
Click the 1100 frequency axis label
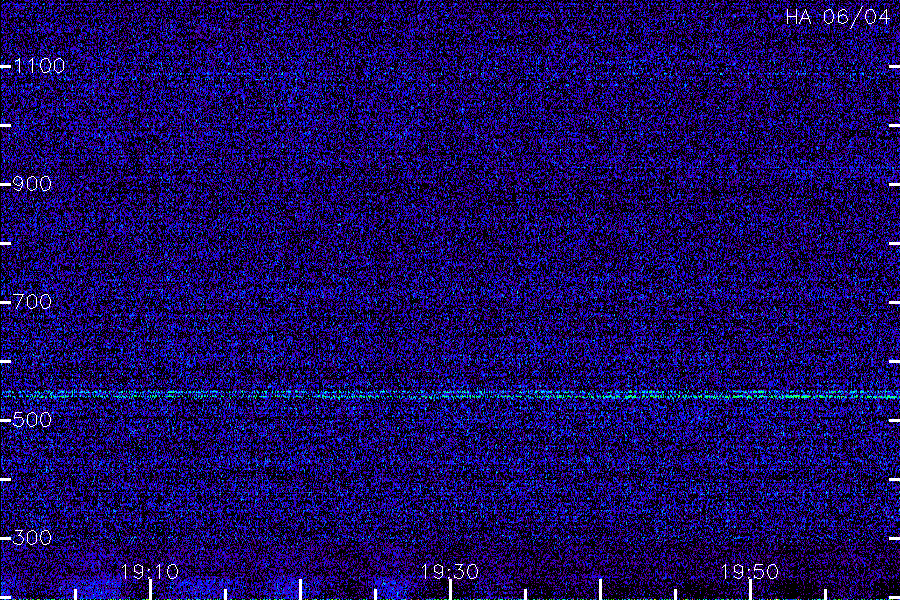tap(39, 67)
